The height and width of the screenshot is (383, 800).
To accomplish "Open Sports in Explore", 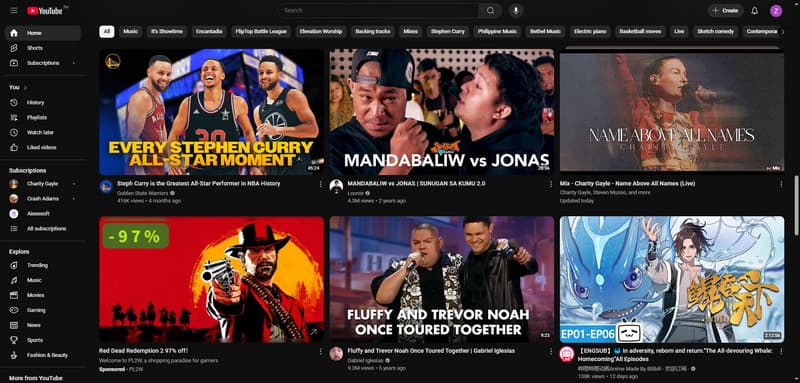I will coord(43,340).
